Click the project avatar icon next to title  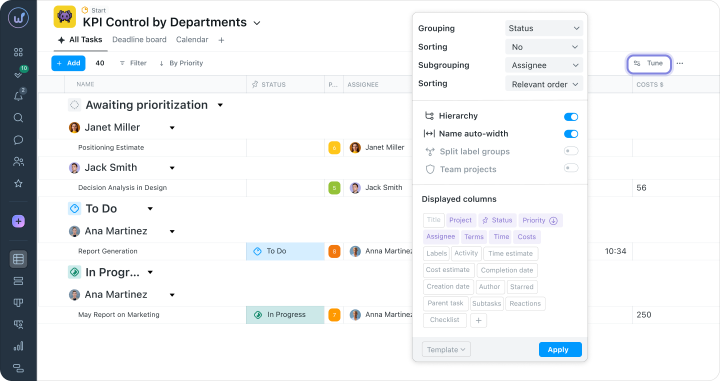point(65,17)
